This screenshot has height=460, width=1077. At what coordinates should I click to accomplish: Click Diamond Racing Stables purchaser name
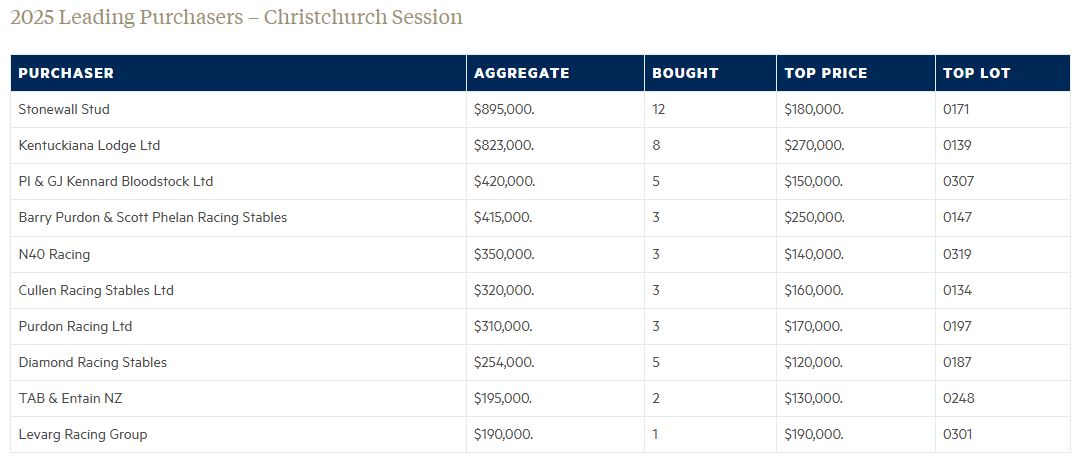[x=93, y=362]
